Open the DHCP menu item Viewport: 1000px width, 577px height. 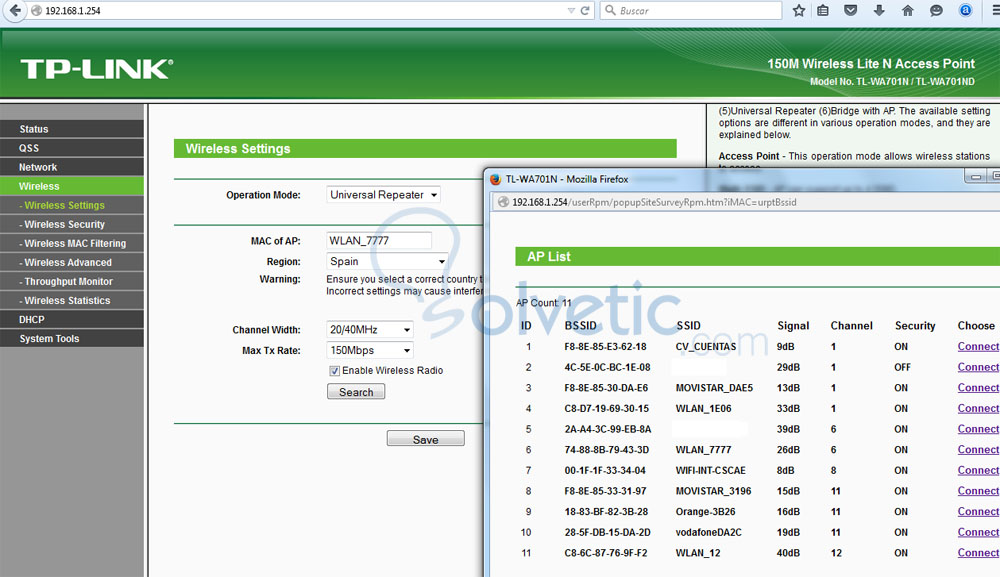pyautogui.click(x=72, y=319)
